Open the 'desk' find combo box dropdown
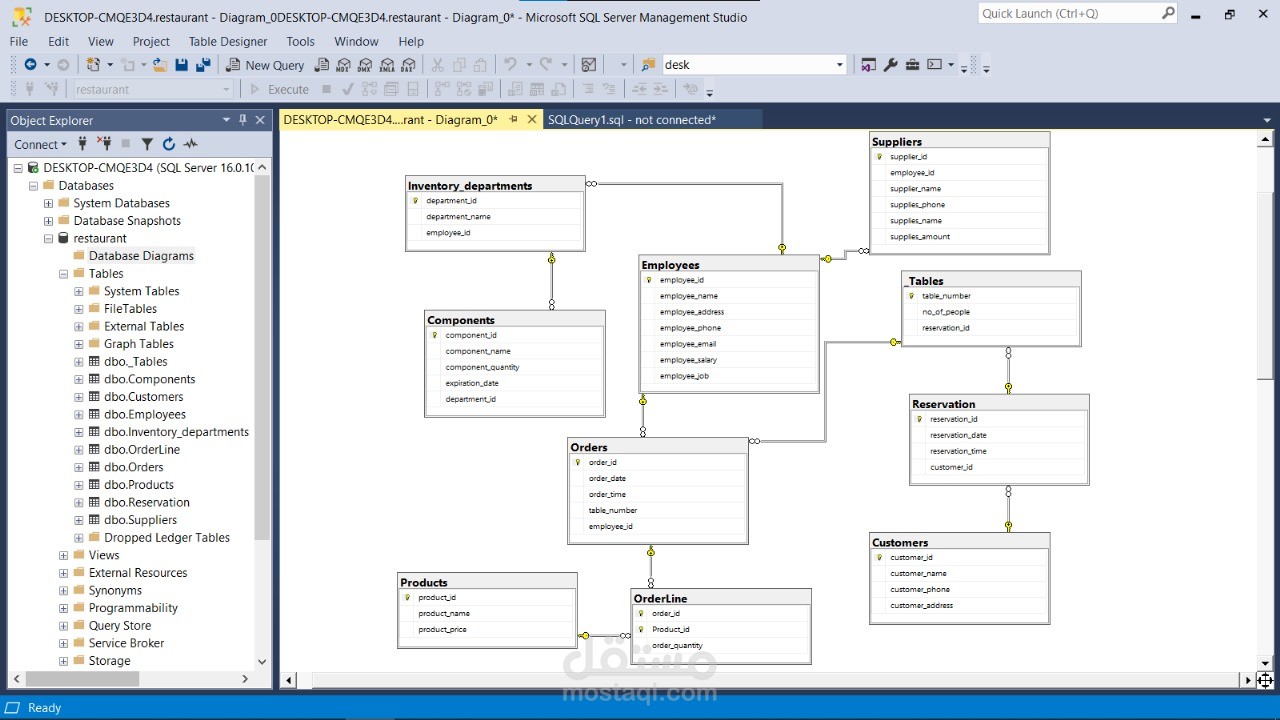The height and width of the screenshot is (720, 1280). (840, 65)
